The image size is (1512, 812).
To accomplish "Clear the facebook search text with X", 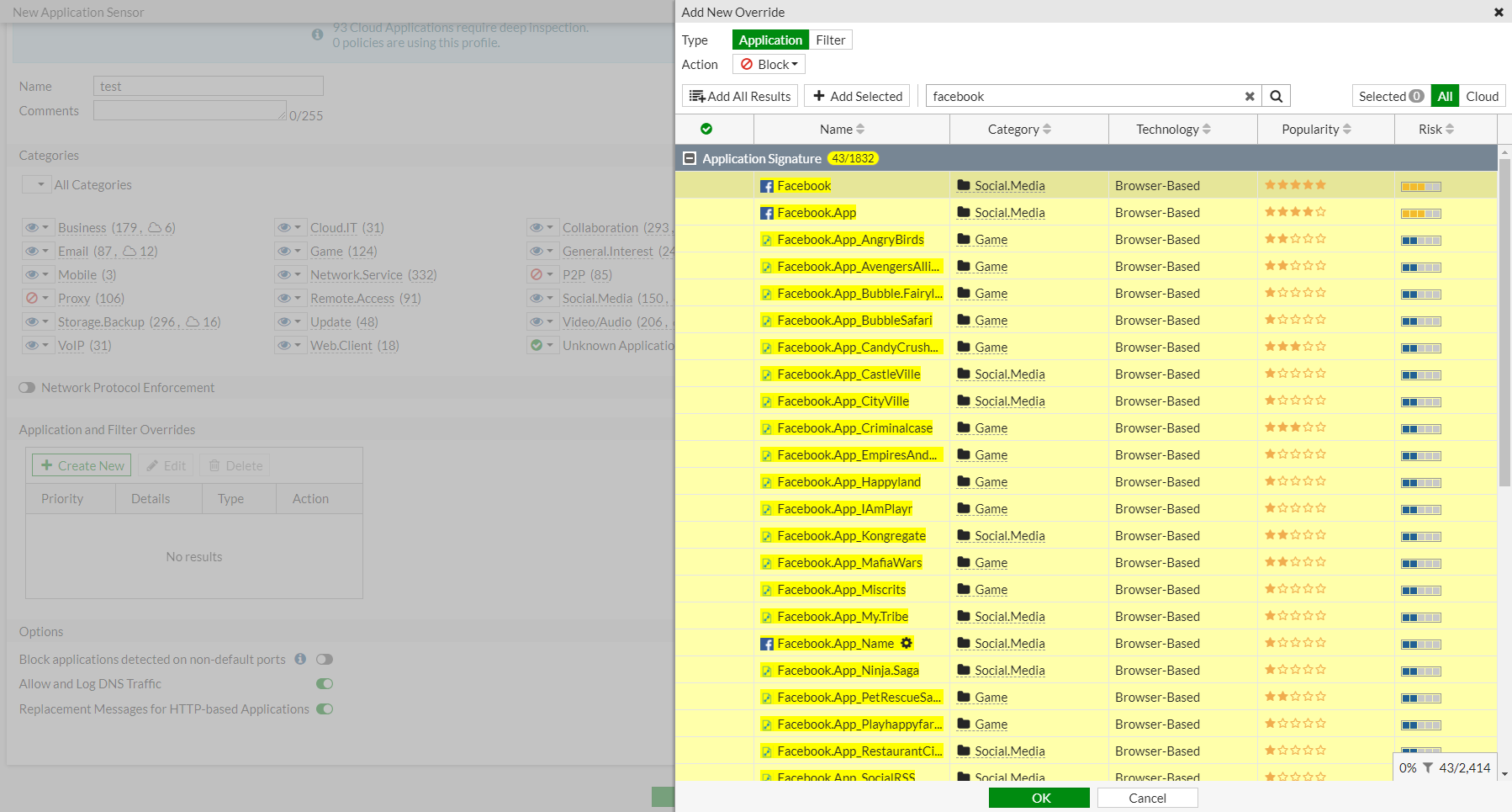I will 1250,96.
